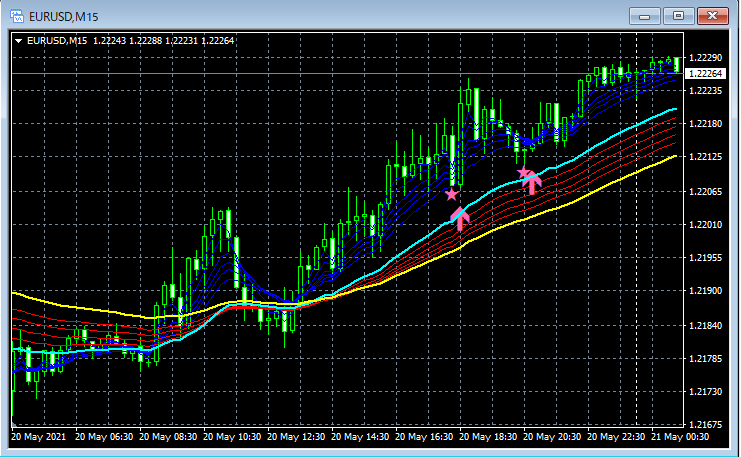Click the EURUSD,M15 symbol label inside chart
Image resolution: width=741 pixels, height=457 pixels.
(x=57, y=41)
